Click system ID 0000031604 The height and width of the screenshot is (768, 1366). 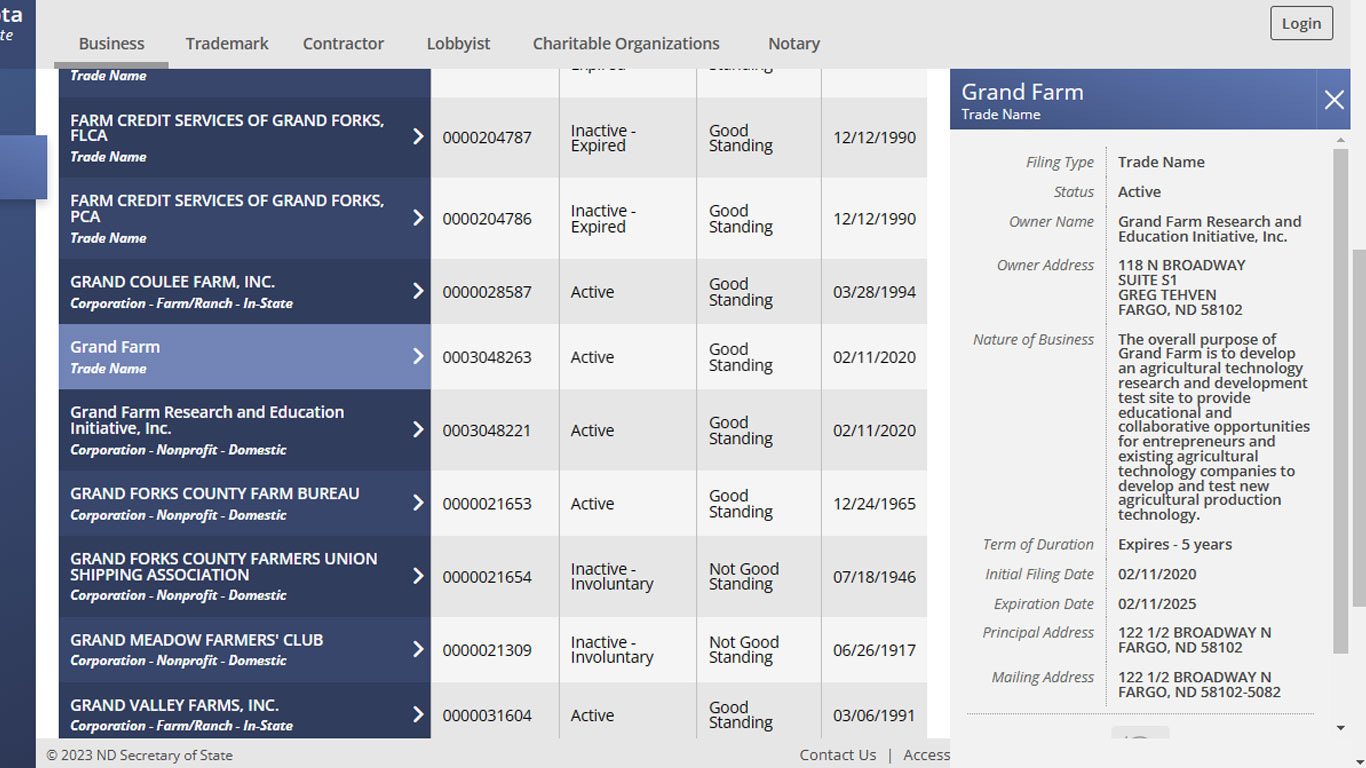(x=487, y=716)
